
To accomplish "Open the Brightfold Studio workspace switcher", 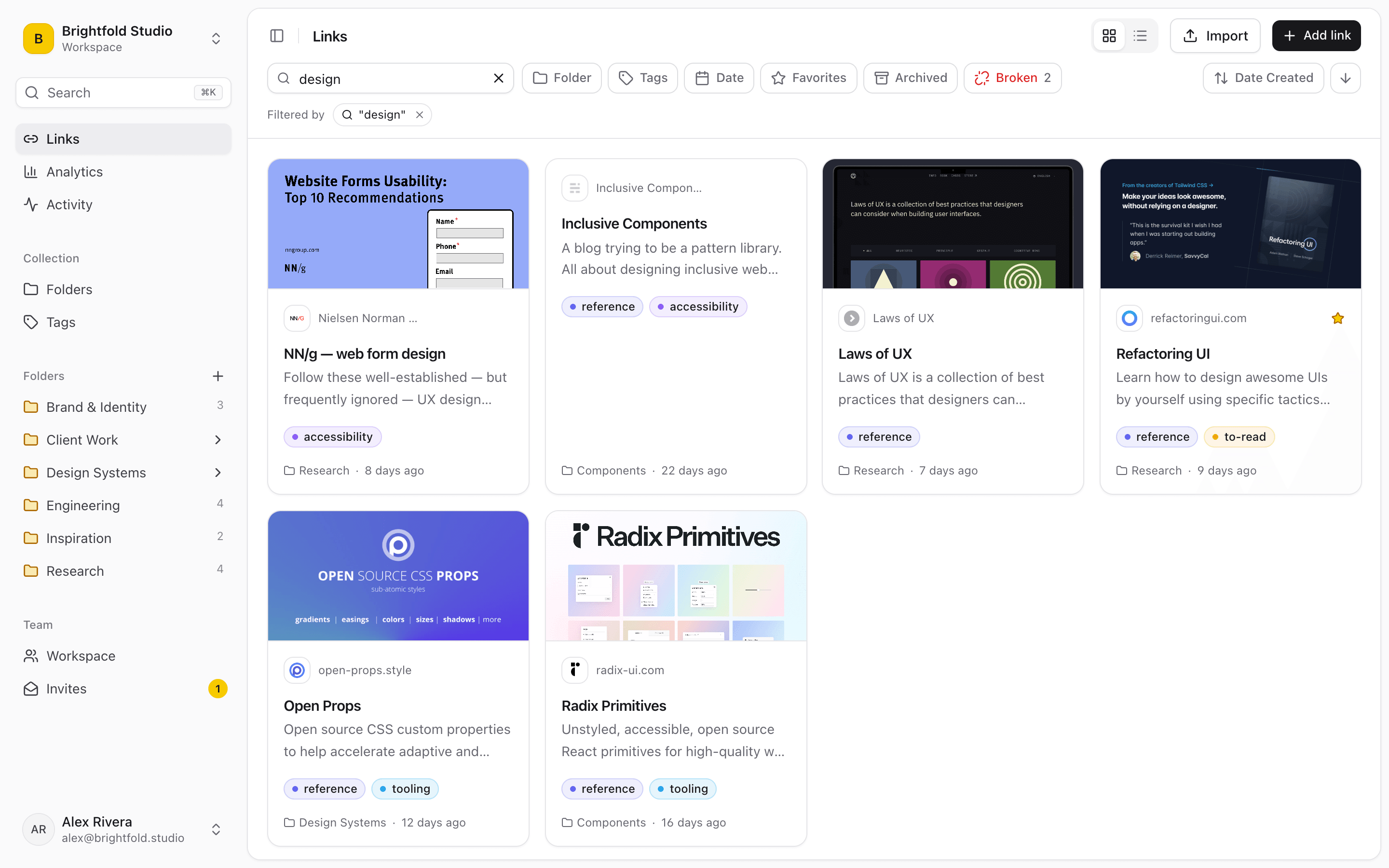I will [x=123, y=39].
